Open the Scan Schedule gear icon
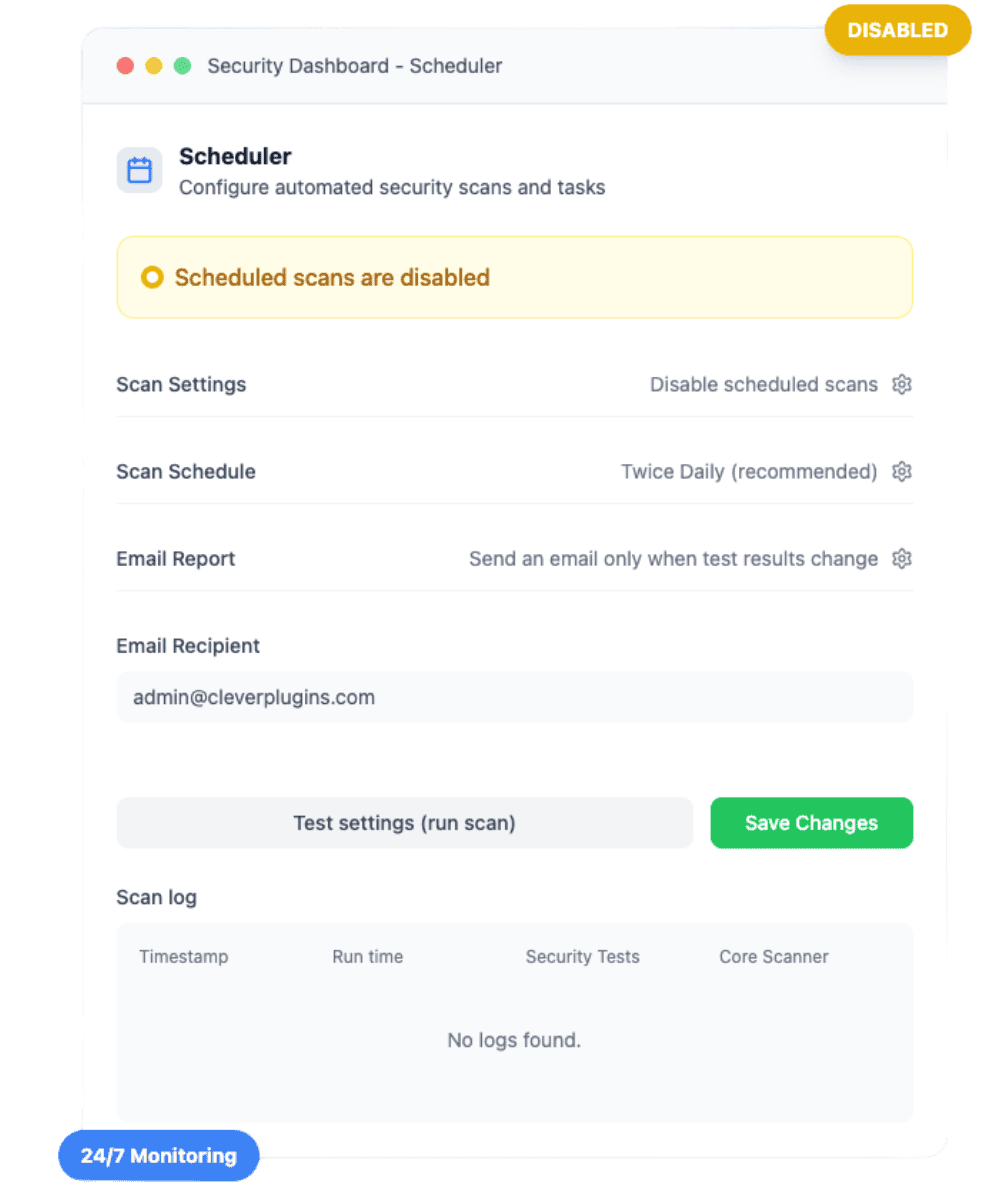Screen dimensions: 1000x1200 click(x=902, y=472)
